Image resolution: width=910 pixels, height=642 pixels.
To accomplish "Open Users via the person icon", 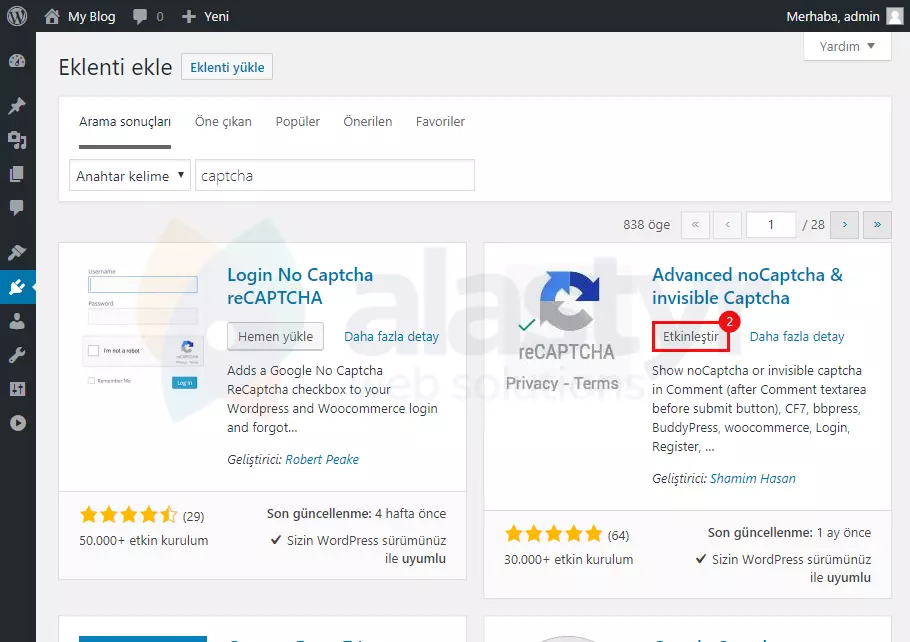I will point(17,321).
